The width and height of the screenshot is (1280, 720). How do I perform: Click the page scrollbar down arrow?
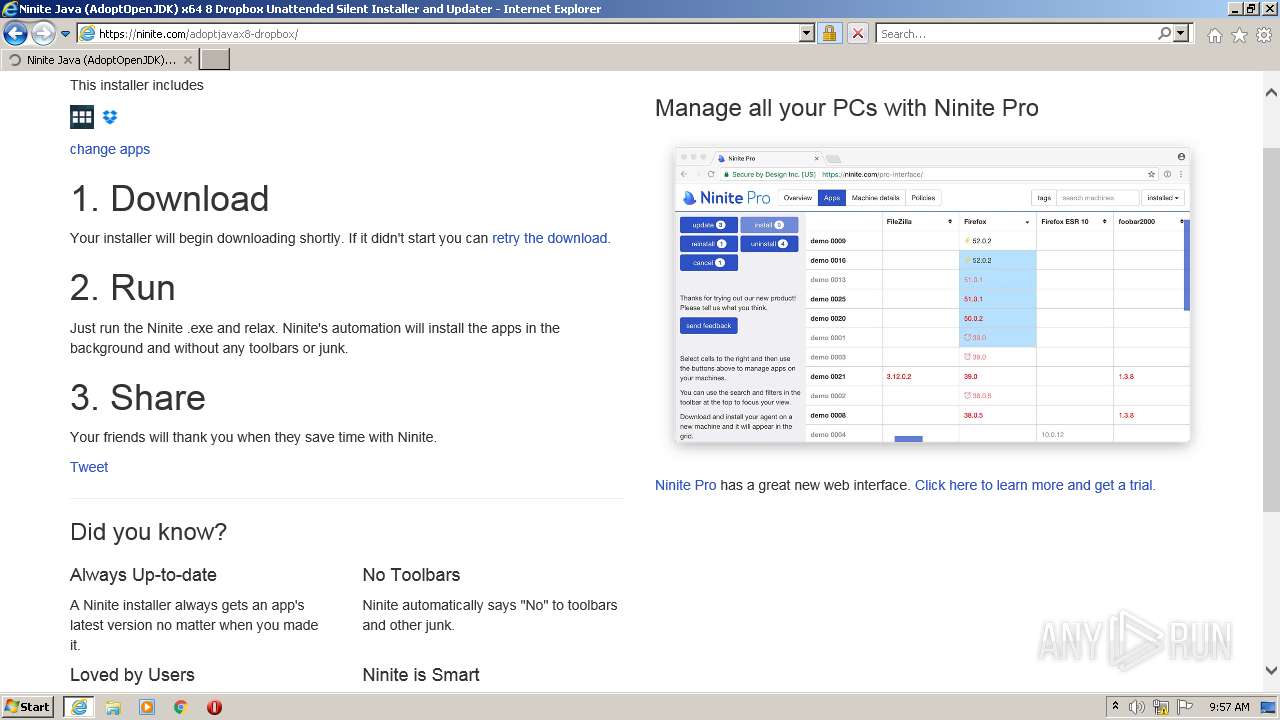[x=1271, y=671]
